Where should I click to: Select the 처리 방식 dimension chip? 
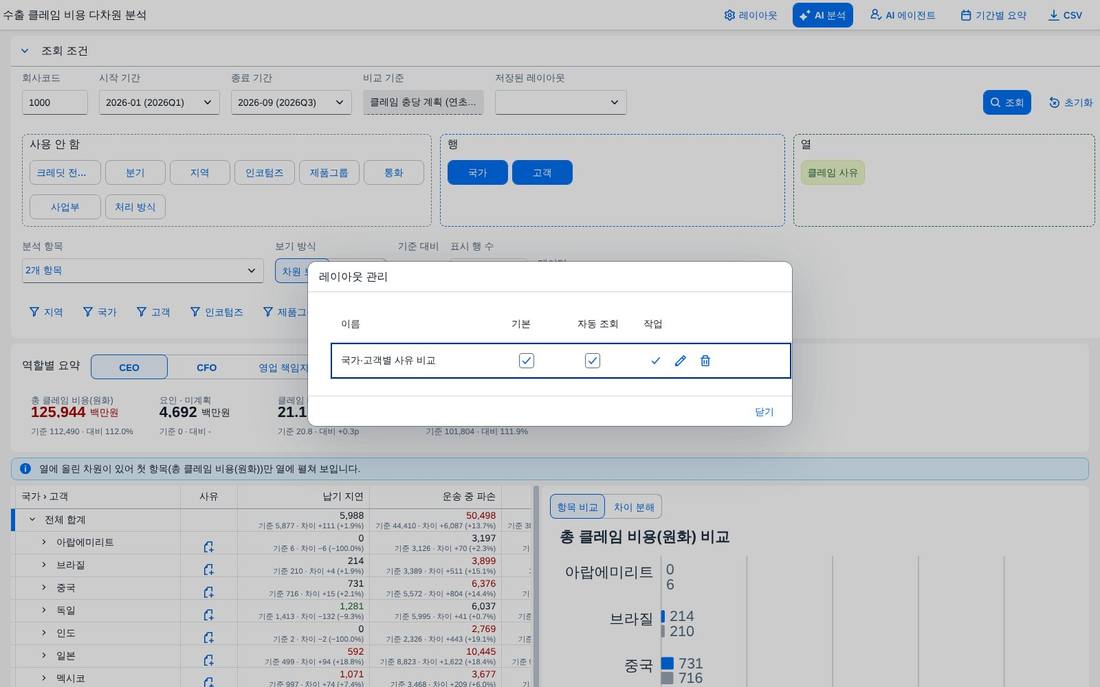pos(135,207)
